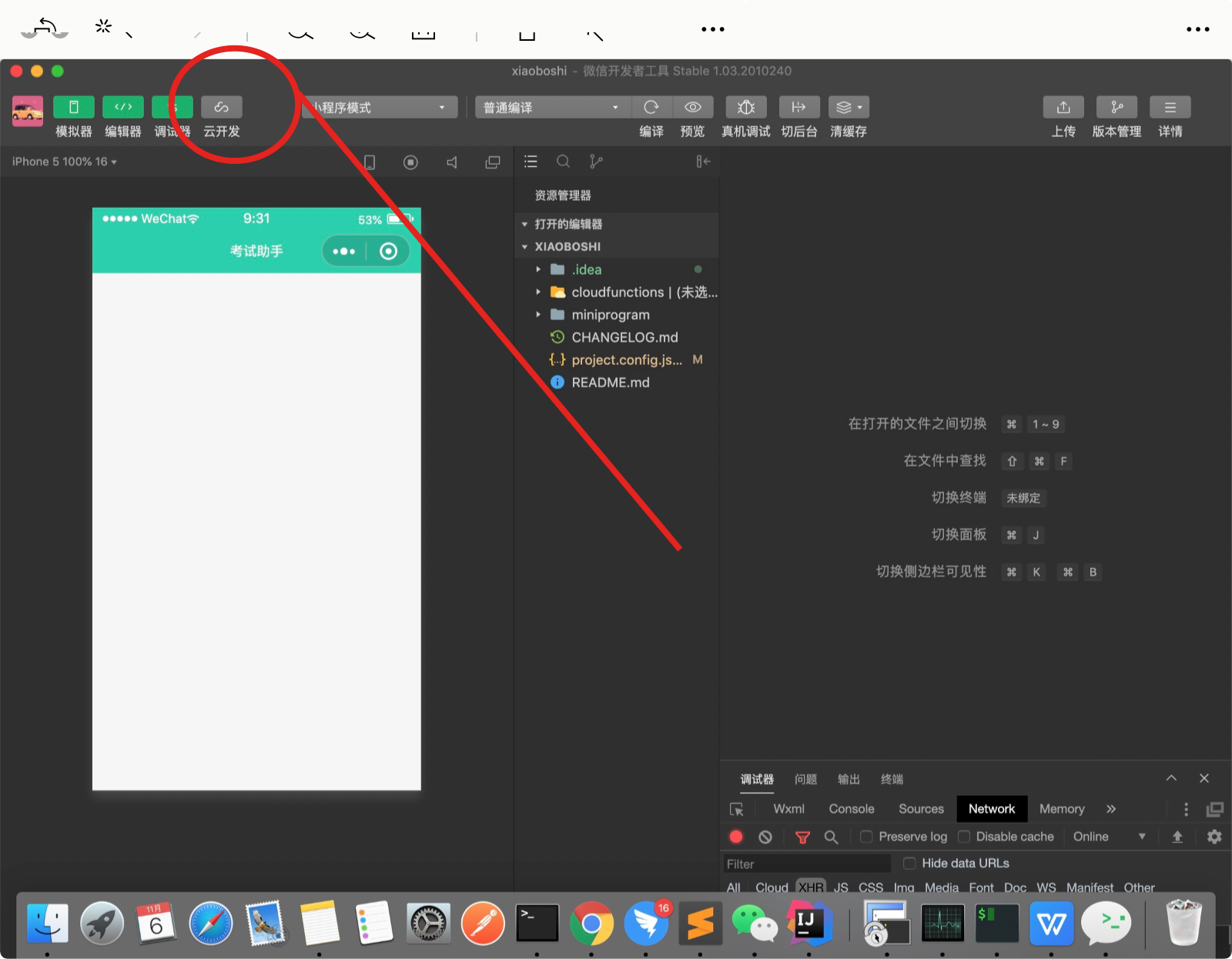The height and width of the screenshot is (959, 1232).
Task: Switch to the 调试器 panel tab
Action: point(757,780)
